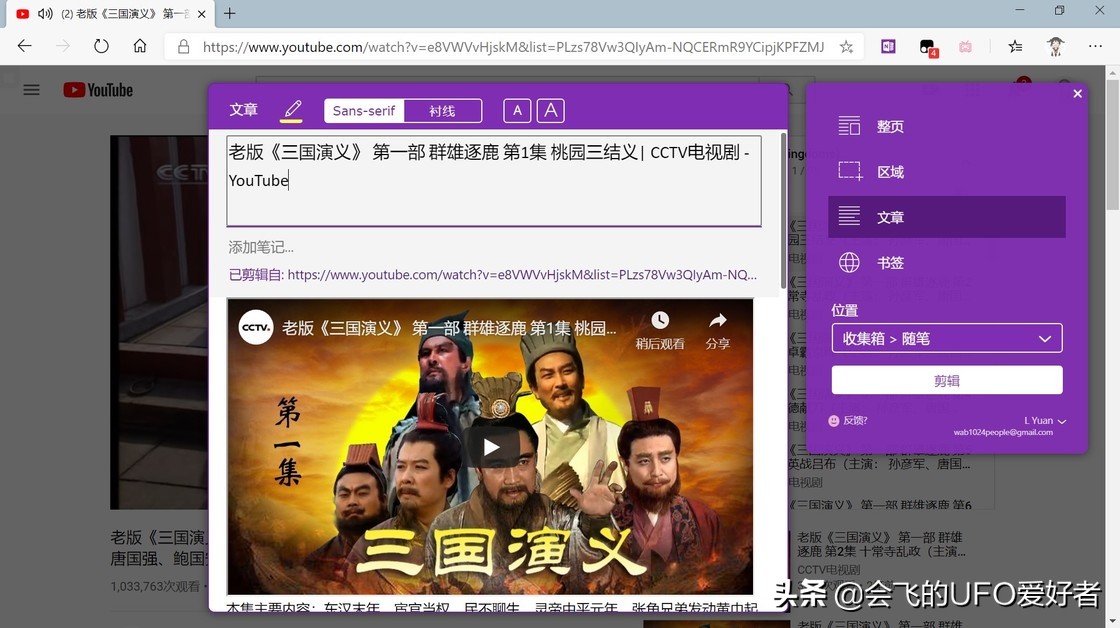Click the large A font size button
1120x628 pixels.
tap(551, 110)
